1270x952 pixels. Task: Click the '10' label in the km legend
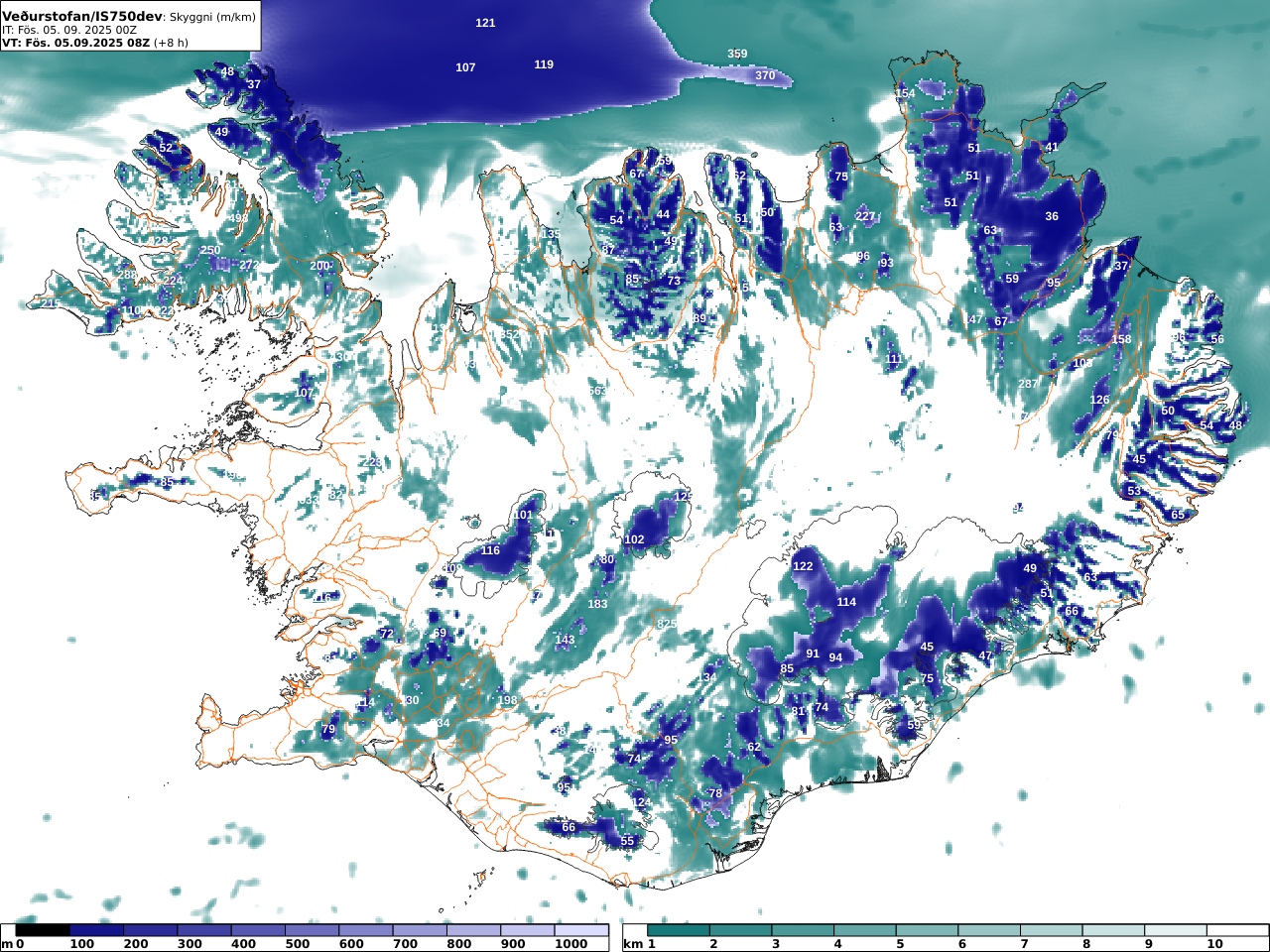pos(1215,944)
